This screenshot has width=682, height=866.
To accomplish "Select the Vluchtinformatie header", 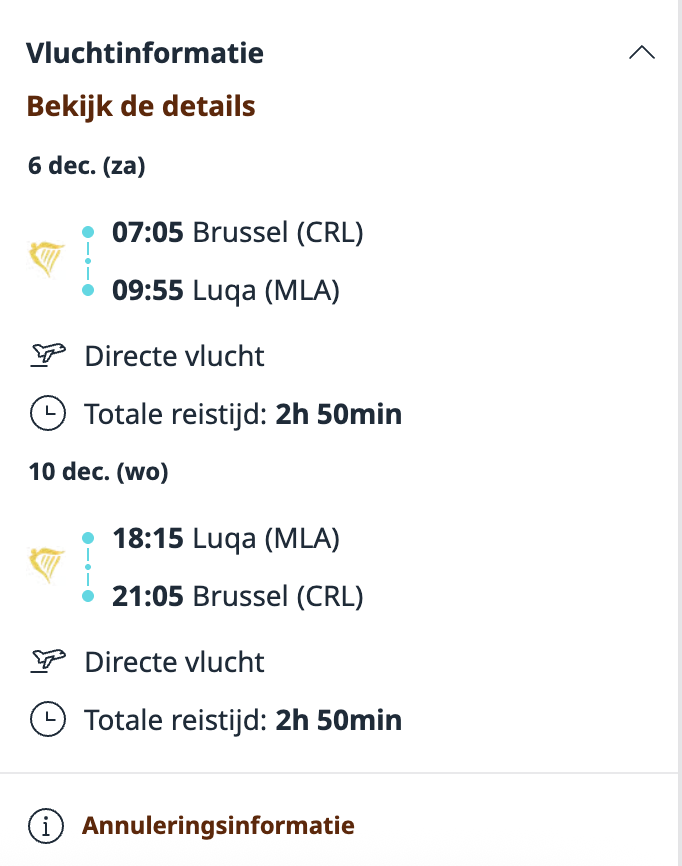I will click(146, 53).
